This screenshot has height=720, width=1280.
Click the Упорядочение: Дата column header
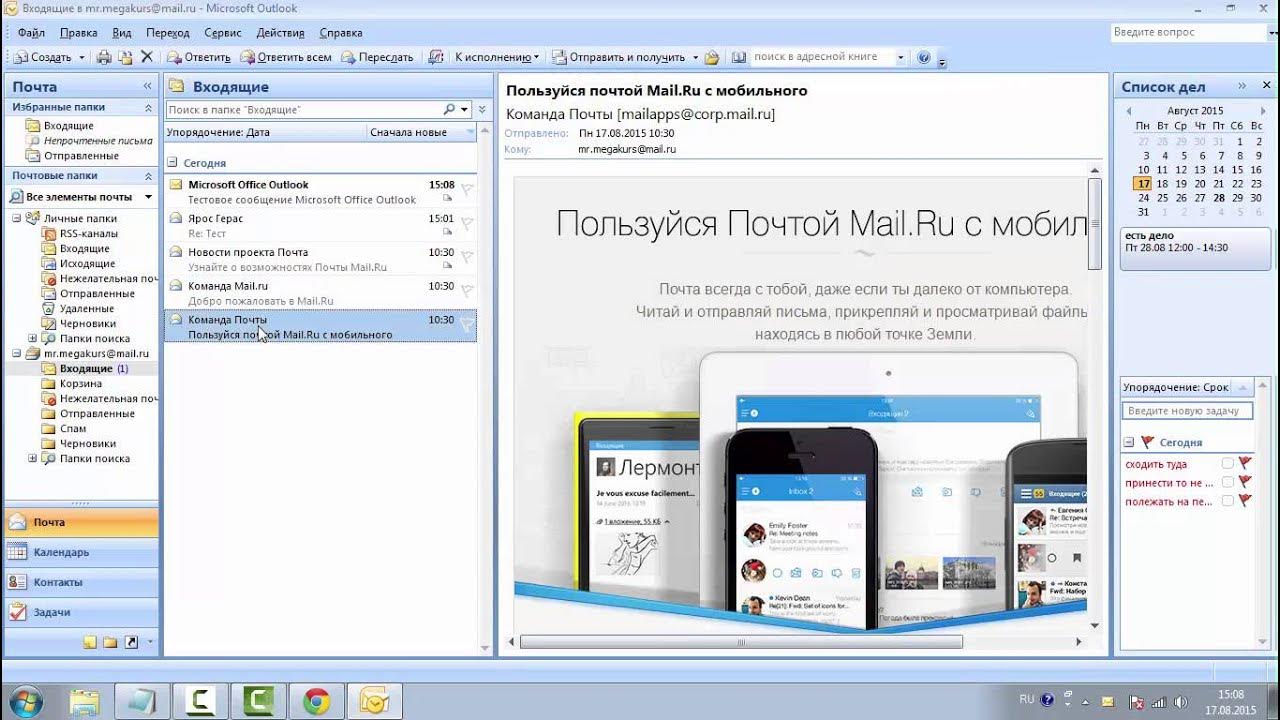[264, 132]
